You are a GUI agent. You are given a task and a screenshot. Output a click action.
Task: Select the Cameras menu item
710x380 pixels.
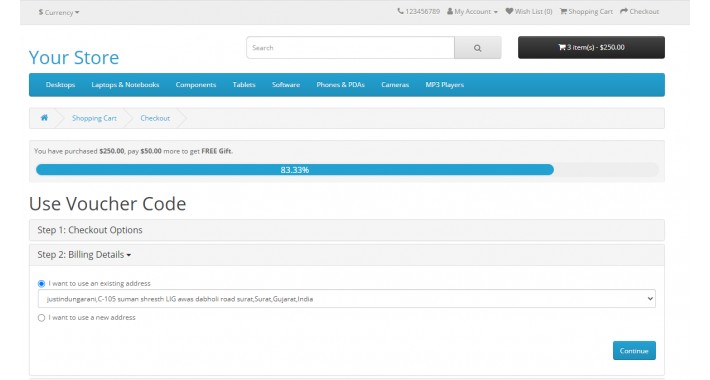(x=395, y=85)
